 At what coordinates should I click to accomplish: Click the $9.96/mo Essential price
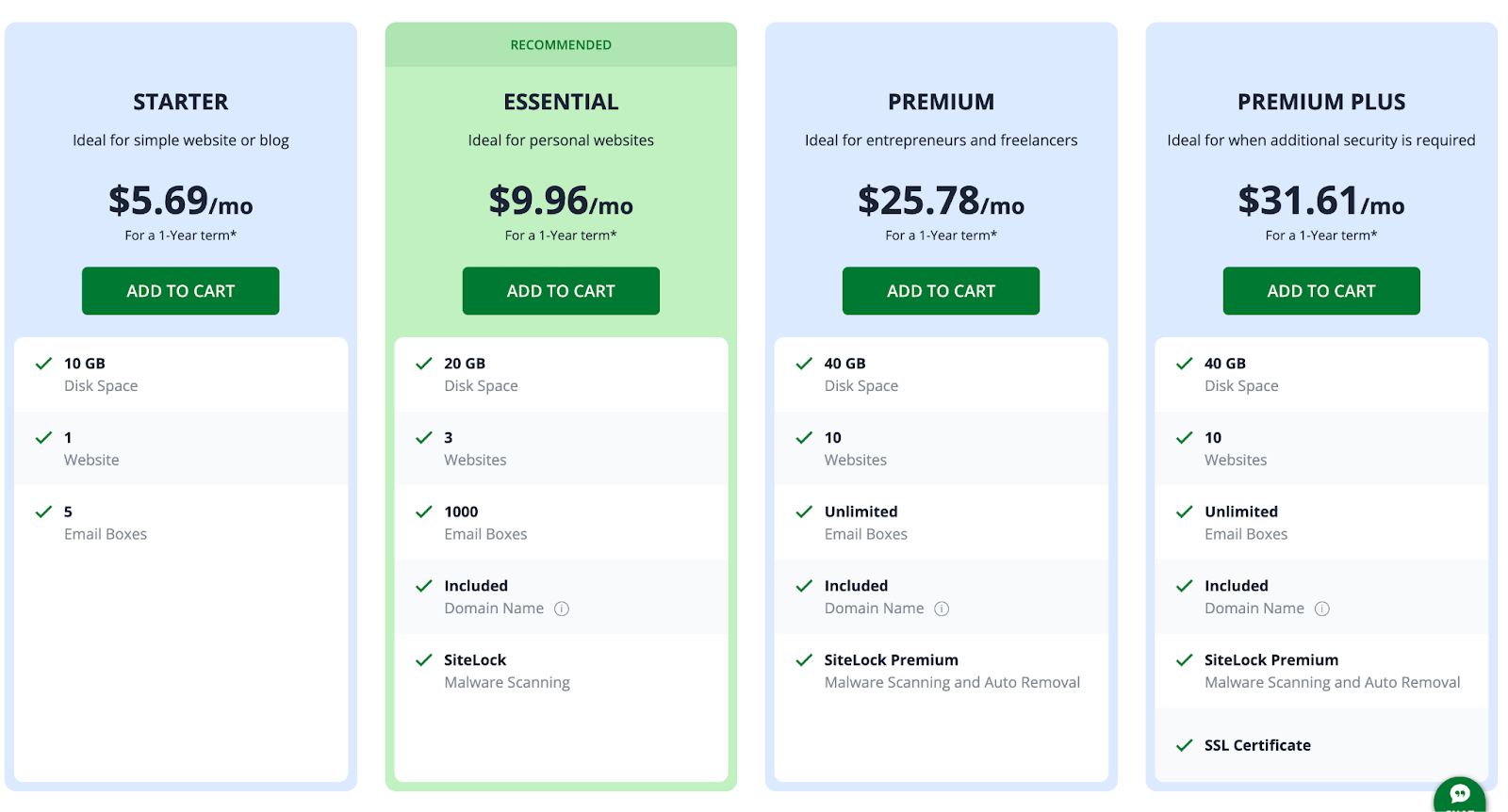click(x=561, y=201)
